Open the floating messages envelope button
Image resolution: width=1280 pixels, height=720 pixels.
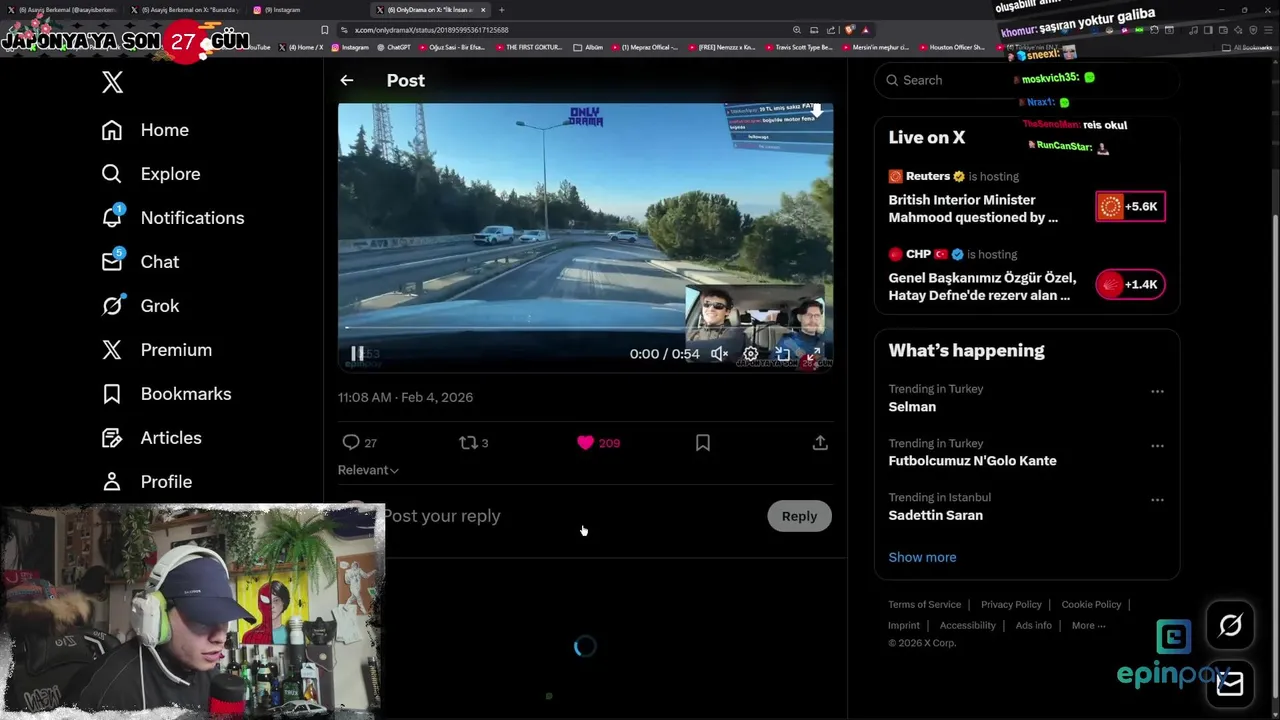(x=1230, y=683)
